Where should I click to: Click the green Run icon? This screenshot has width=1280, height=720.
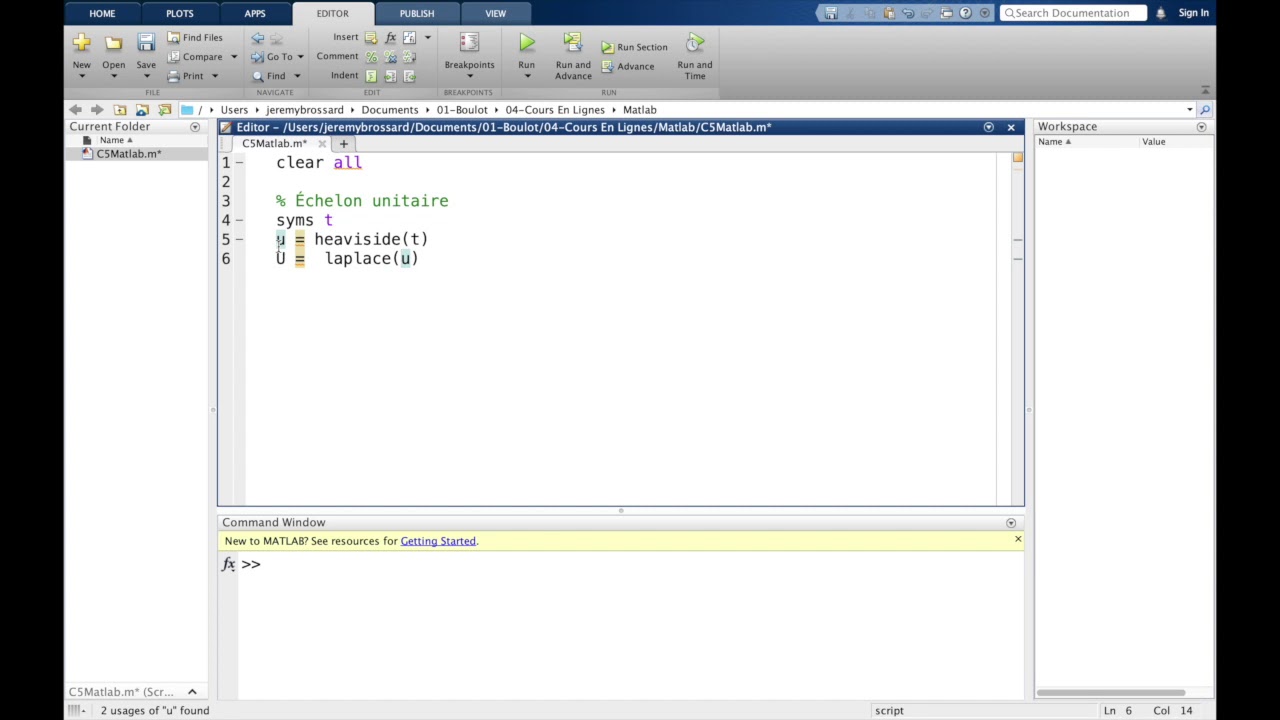pos(527,42)
